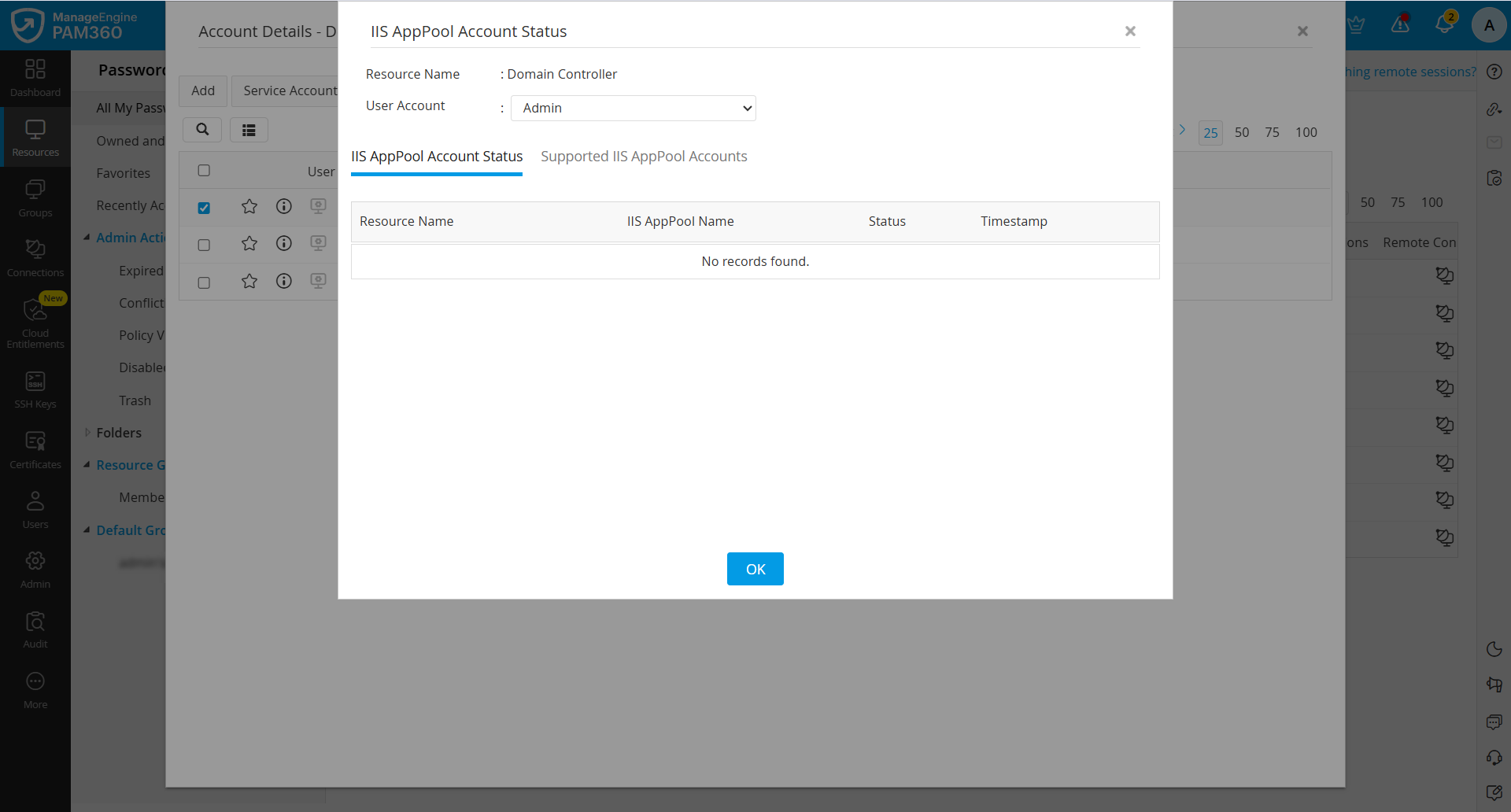1511x812 pixels.
Task: Click the Add button above the account list
Action: (x=202, y=90)
